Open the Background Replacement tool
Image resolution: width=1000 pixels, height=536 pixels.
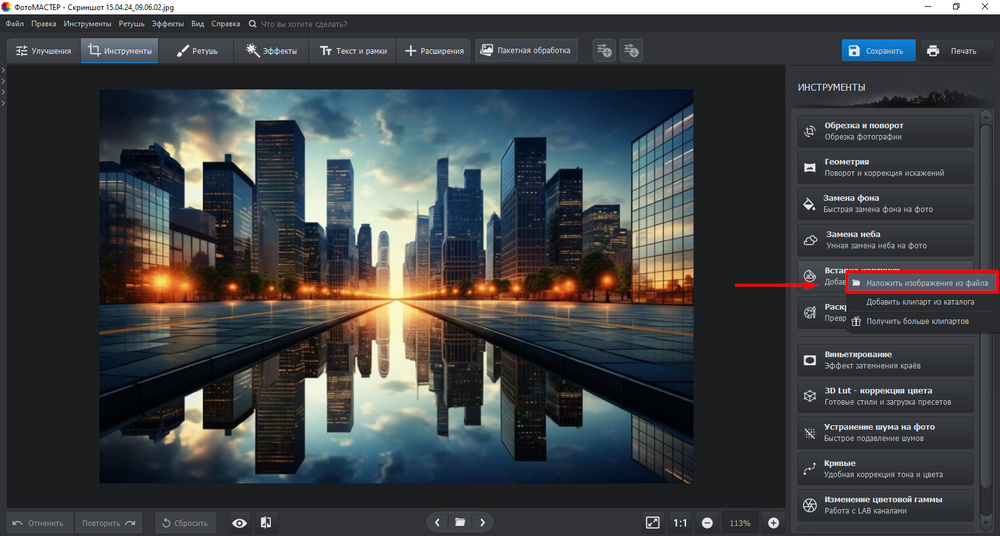click(x=885, y=204)
